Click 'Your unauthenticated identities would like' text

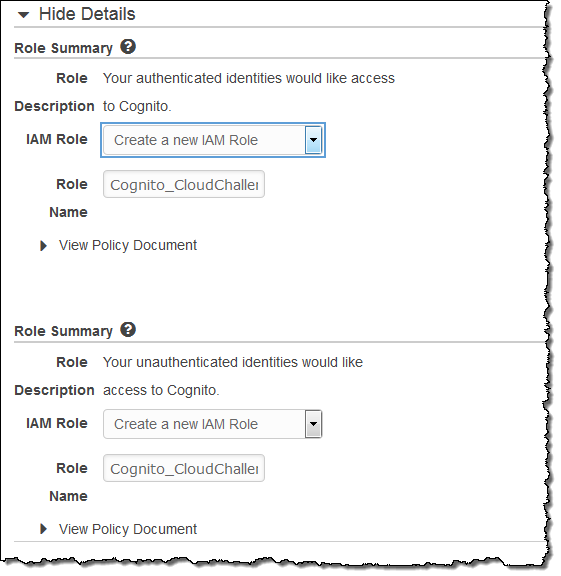[x=233, y=362]
